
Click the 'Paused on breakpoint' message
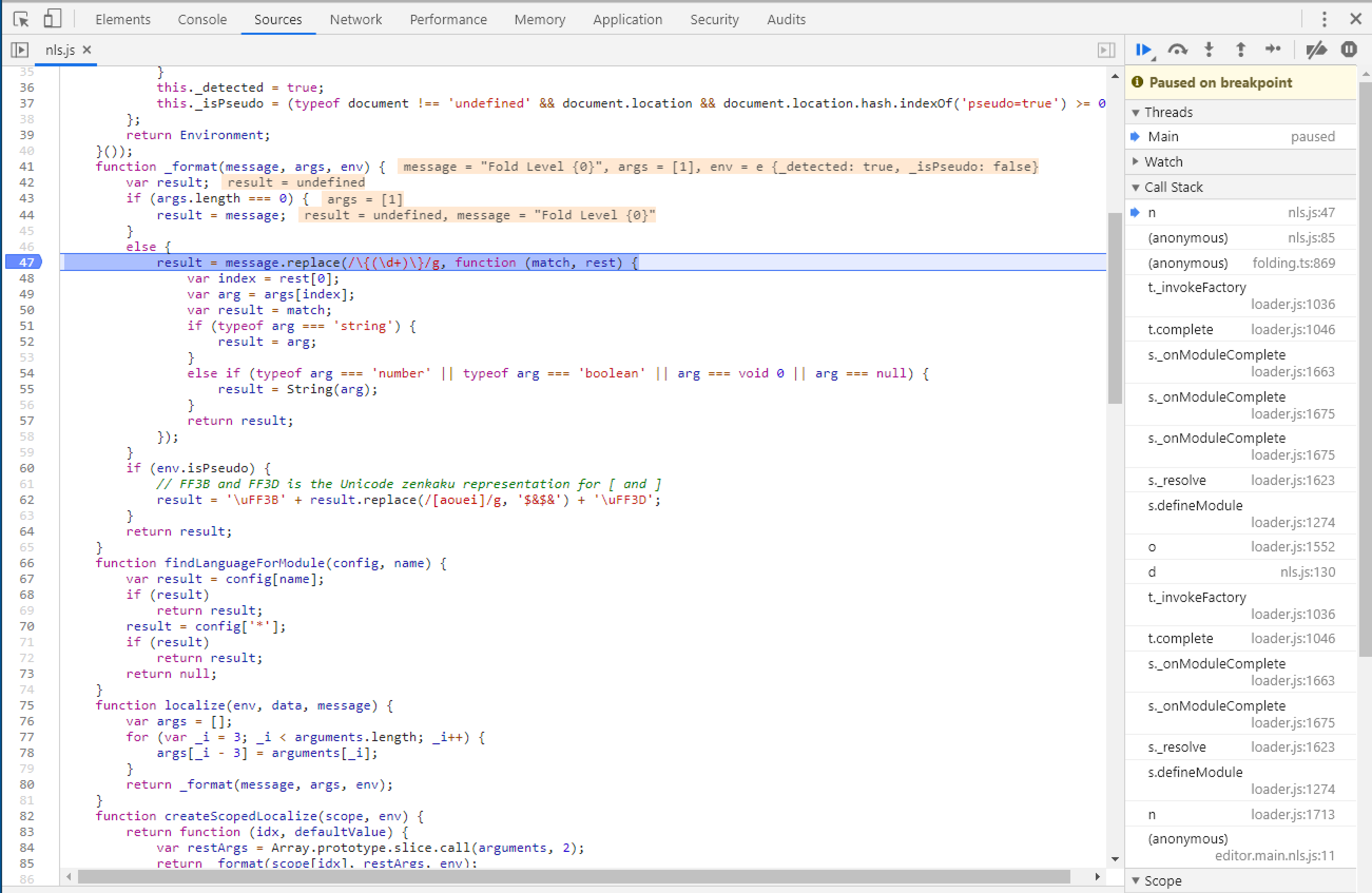[1220, 82]
